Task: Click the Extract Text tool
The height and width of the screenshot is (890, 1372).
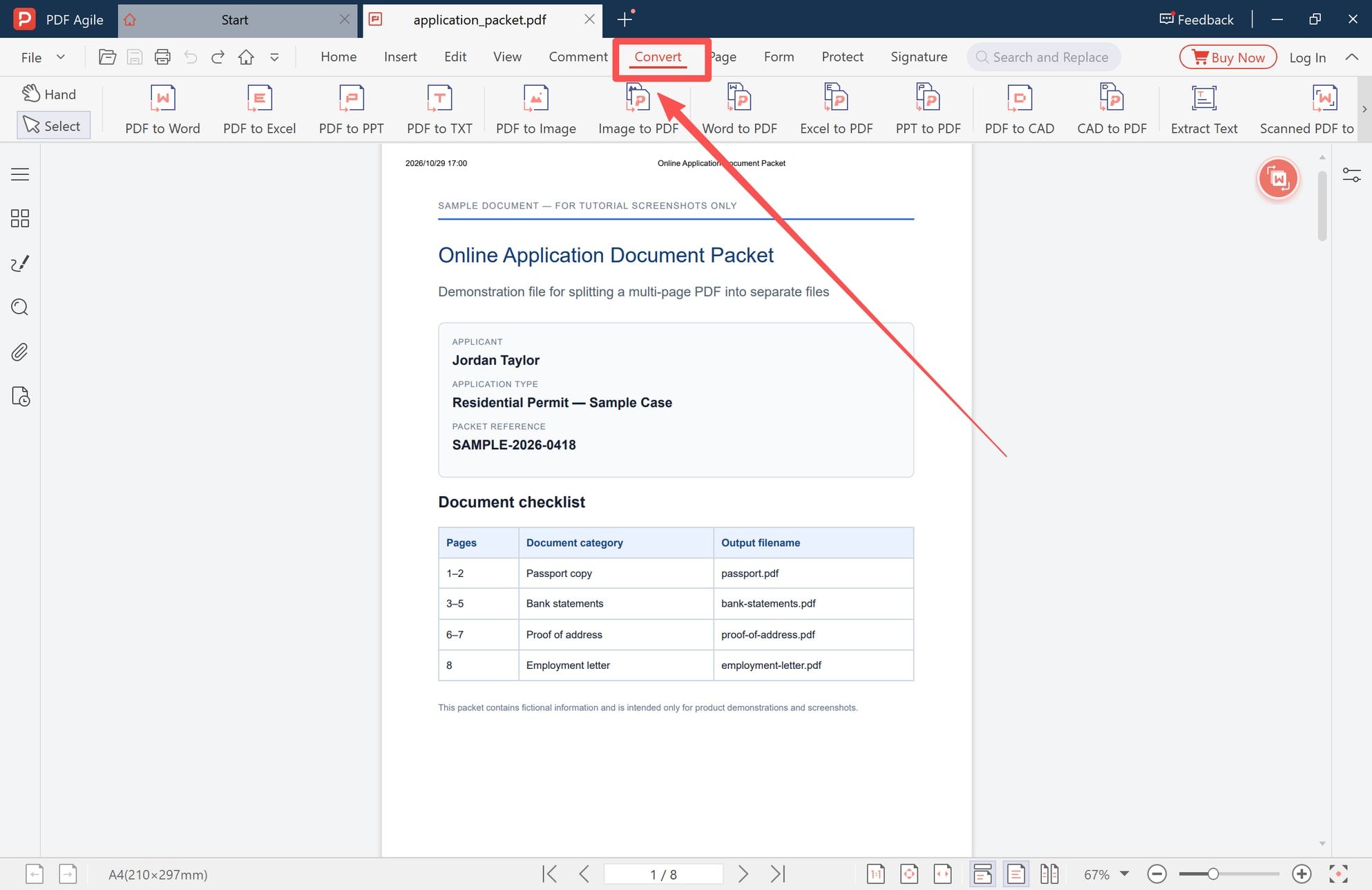Action: point(1204,109)
